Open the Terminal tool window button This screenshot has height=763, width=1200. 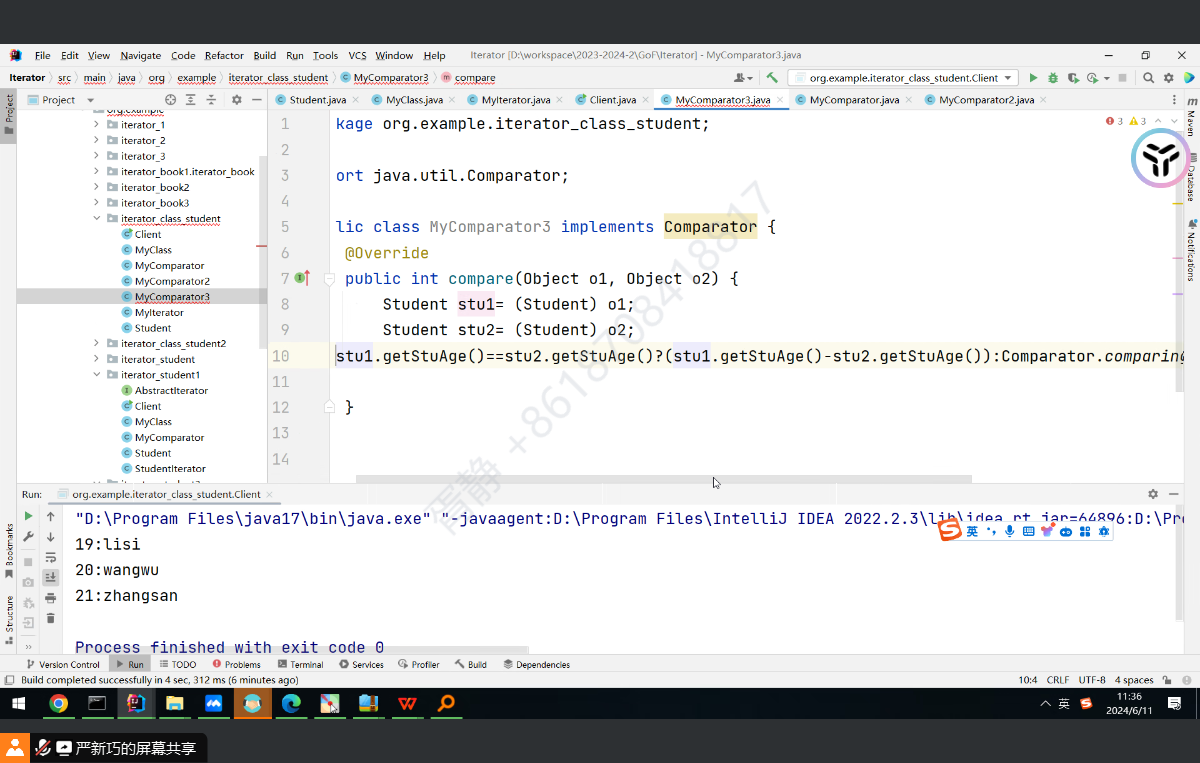(300, 664)
